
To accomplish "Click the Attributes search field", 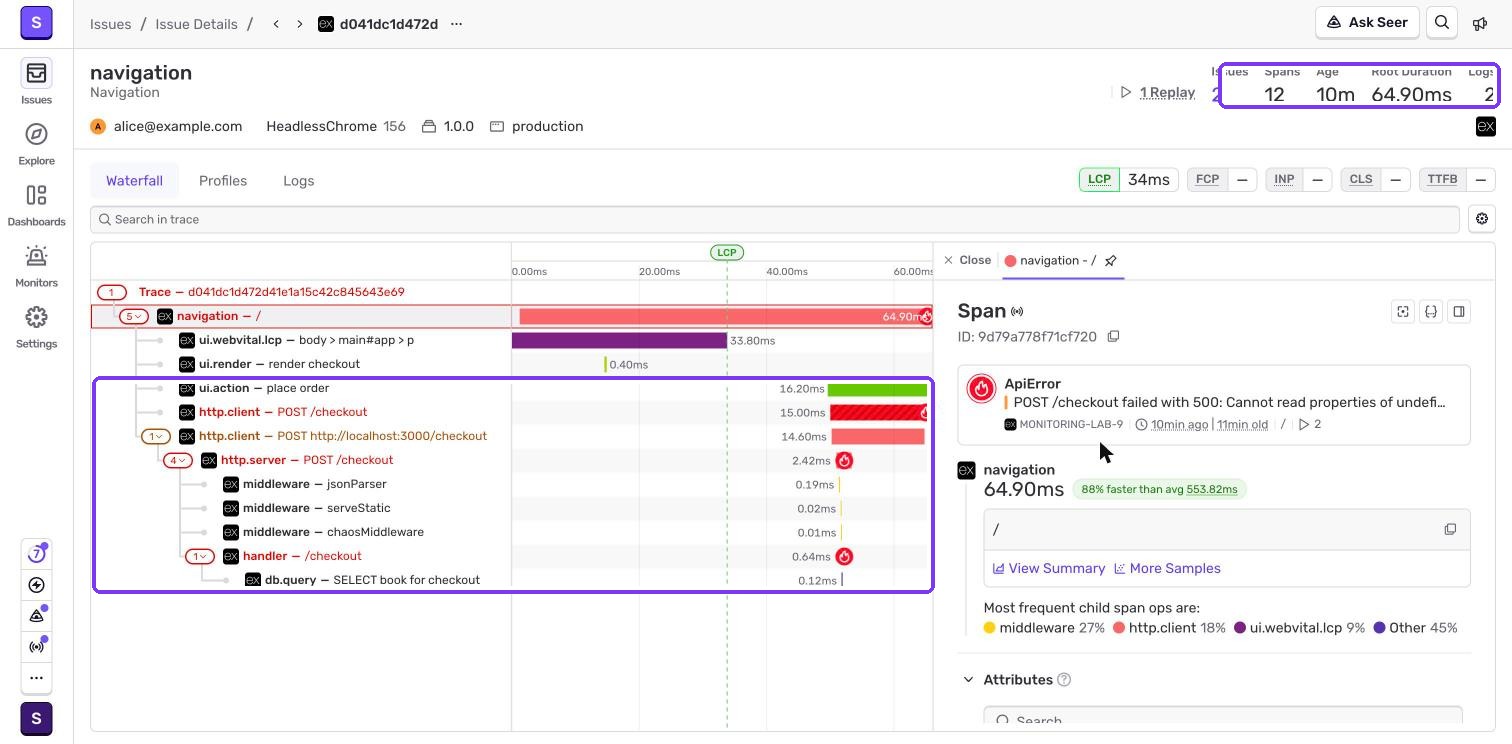I will (x=1223, y=718).
